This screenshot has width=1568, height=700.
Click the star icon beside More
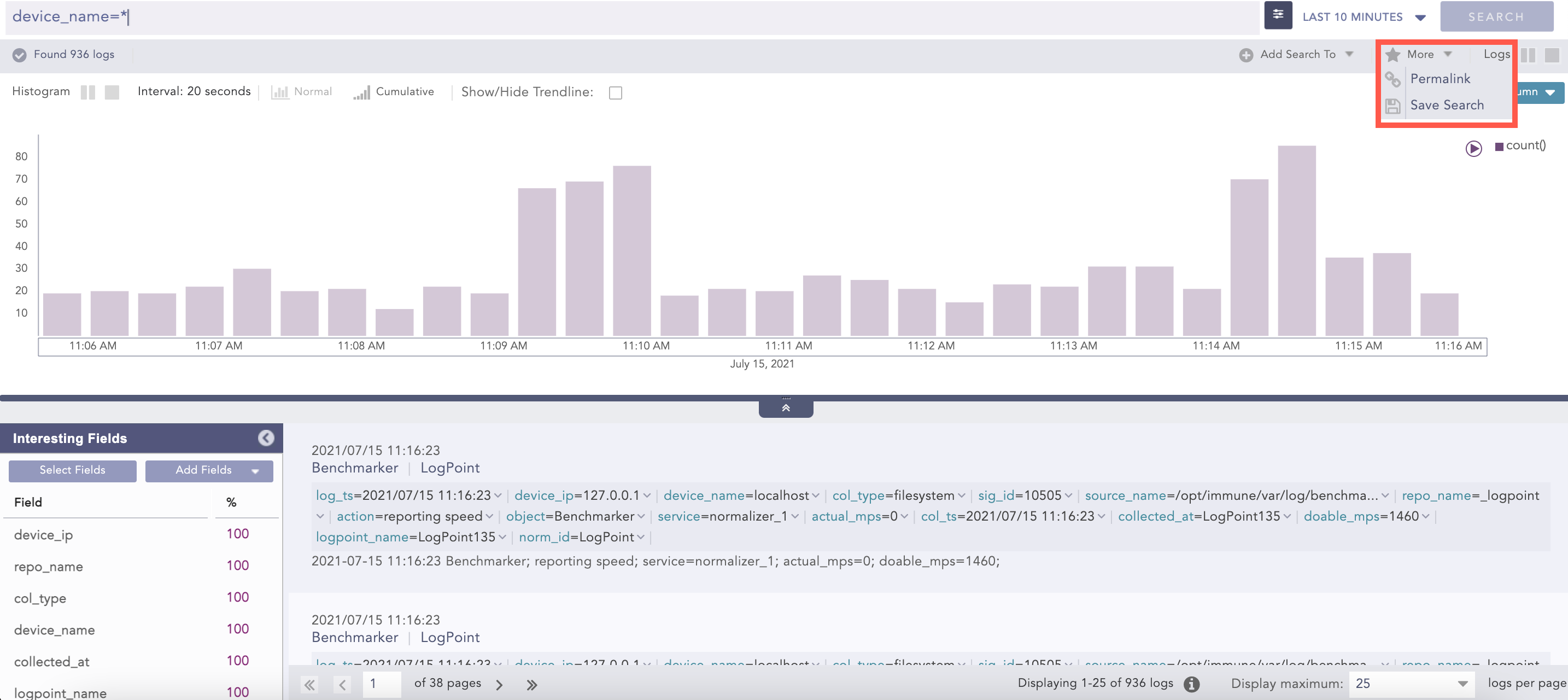pyautogui.click(x=1393, y=55)
